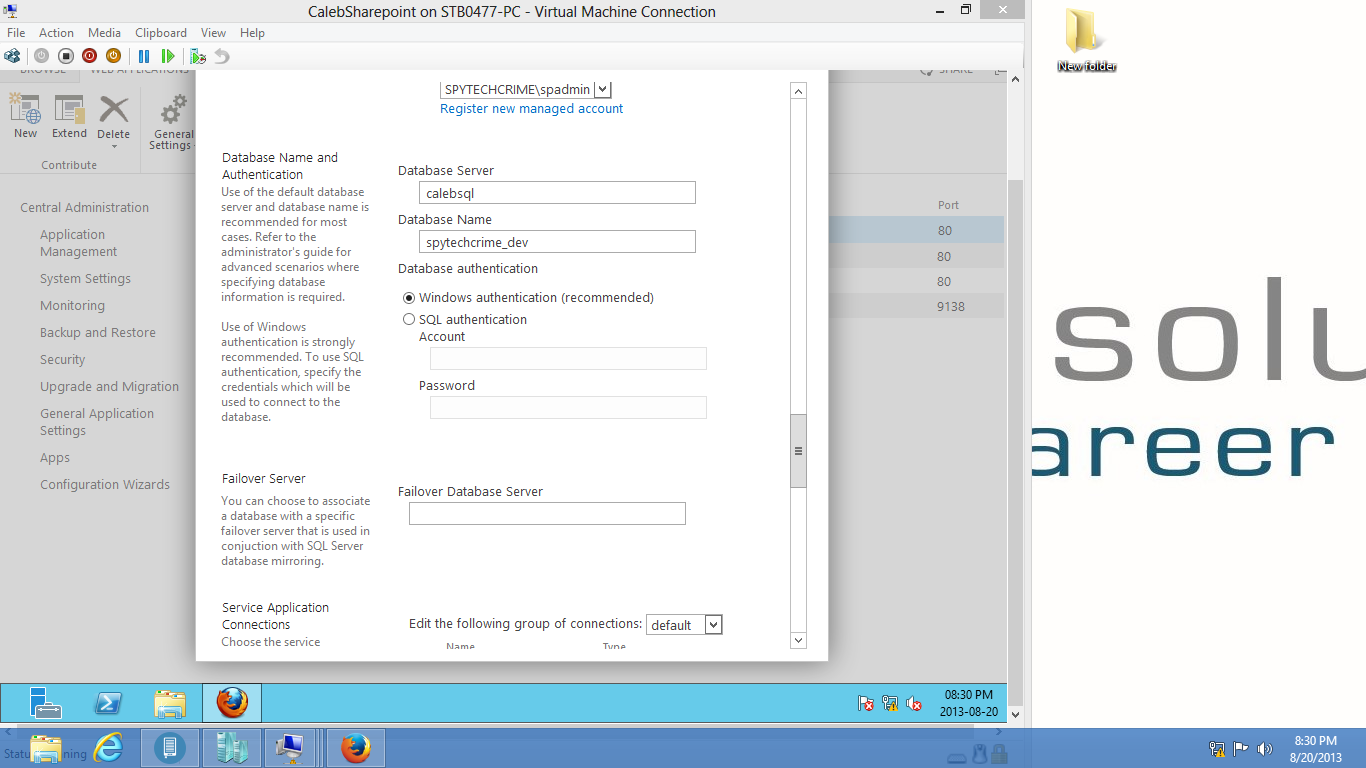
Task: Click the SQL authentication Account field
Action: tap(568, 358)
